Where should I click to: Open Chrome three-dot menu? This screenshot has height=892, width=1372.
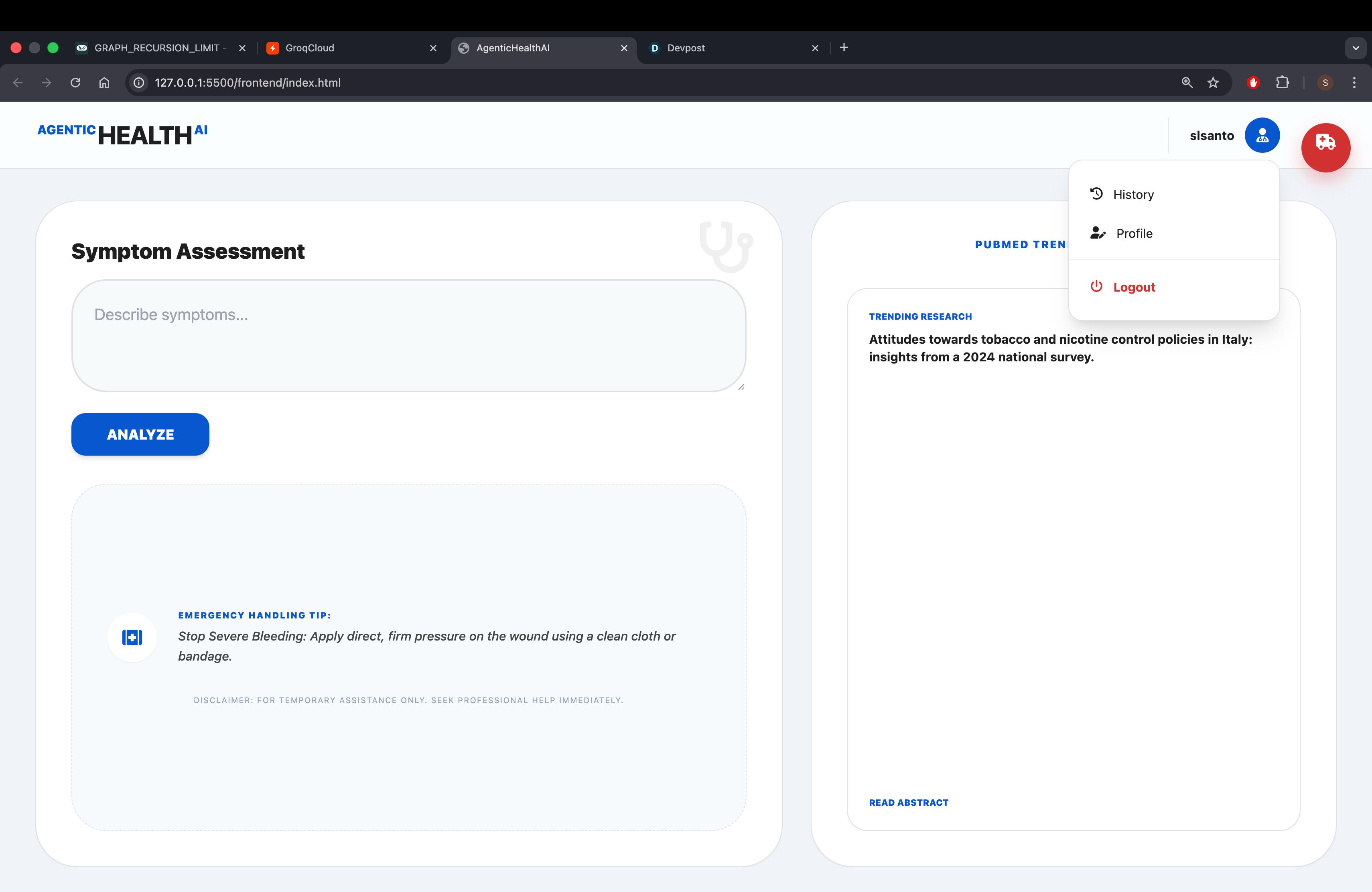coord(1354,82)
